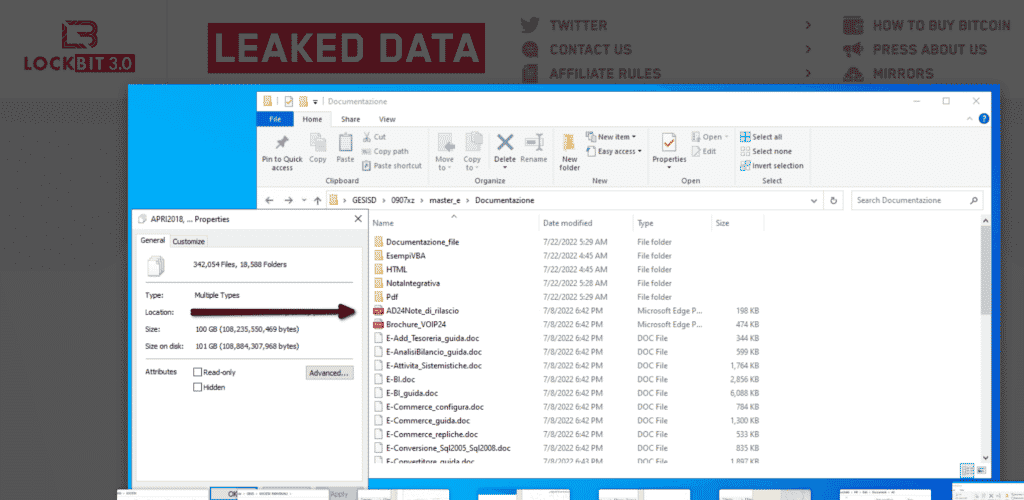Toggle the Read-only checkbox
The height and width of the screenshot is (500, 1024).
(x=198, y=372)
